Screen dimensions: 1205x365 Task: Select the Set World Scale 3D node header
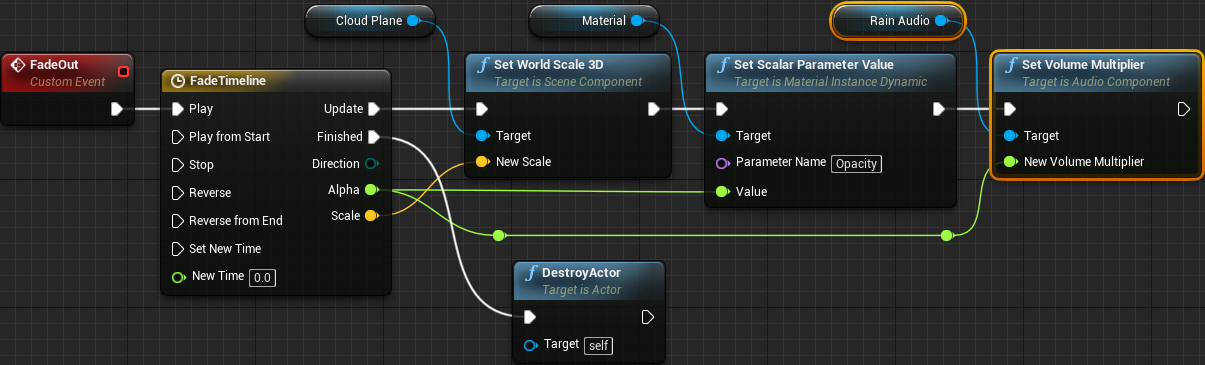(568, 72)
